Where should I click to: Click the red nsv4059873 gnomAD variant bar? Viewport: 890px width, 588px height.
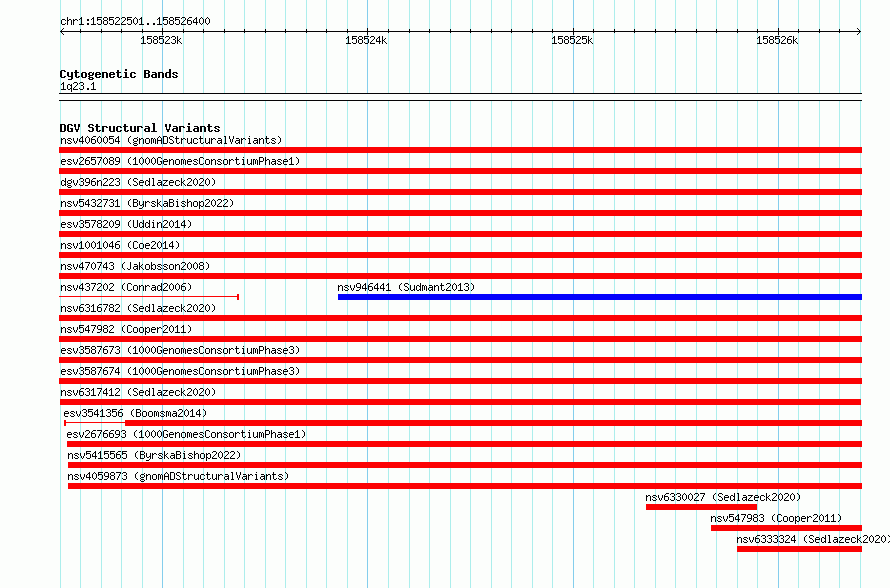point(465,486)
